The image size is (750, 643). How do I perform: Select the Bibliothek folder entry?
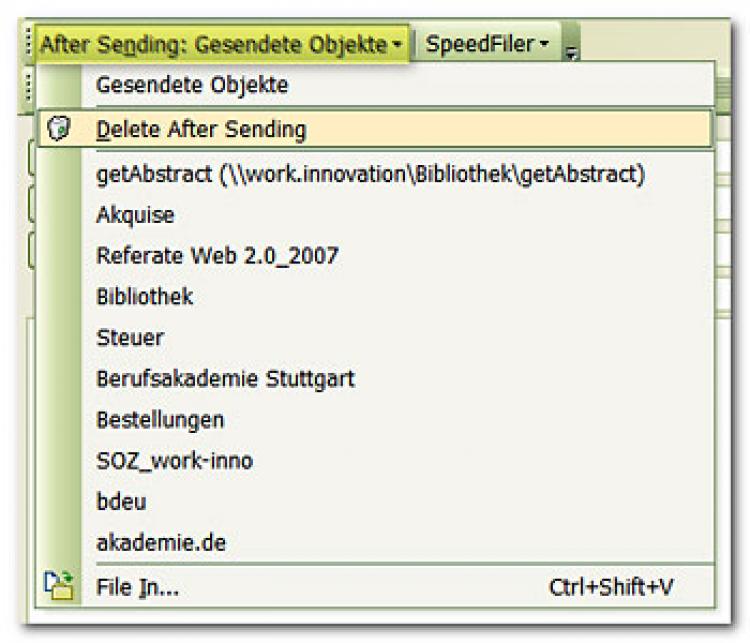click(145, 297)
